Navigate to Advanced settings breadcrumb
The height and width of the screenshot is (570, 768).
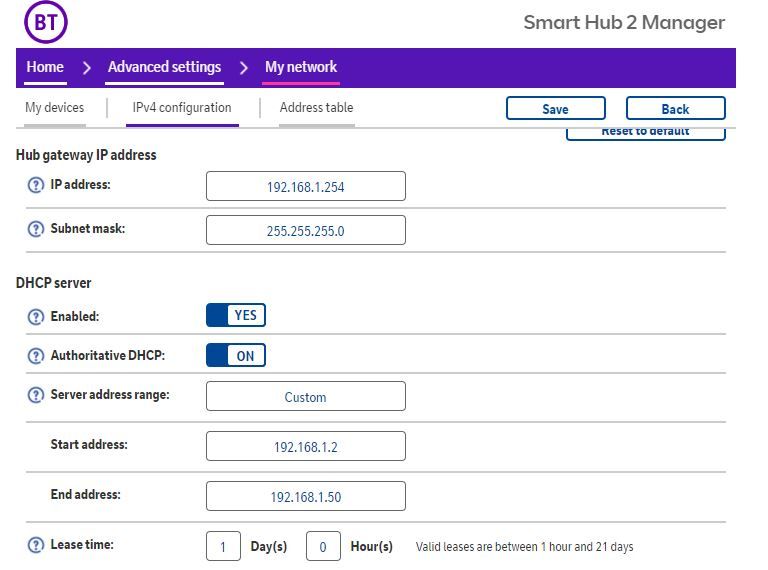[x=164, y=67]
